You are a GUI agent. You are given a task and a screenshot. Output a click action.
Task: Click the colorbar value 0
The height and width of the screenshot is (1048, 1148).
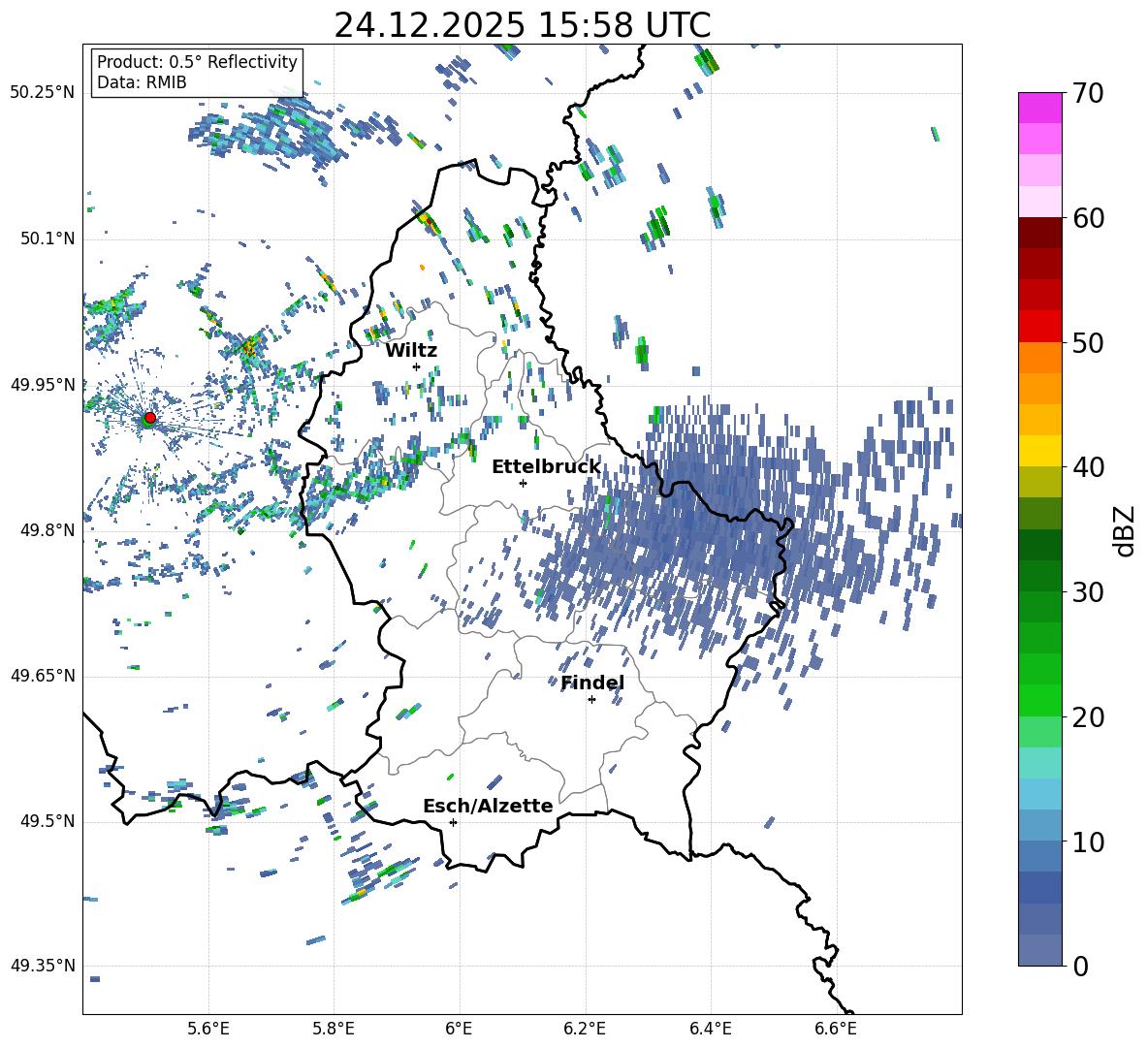(x=1080, y=966)
